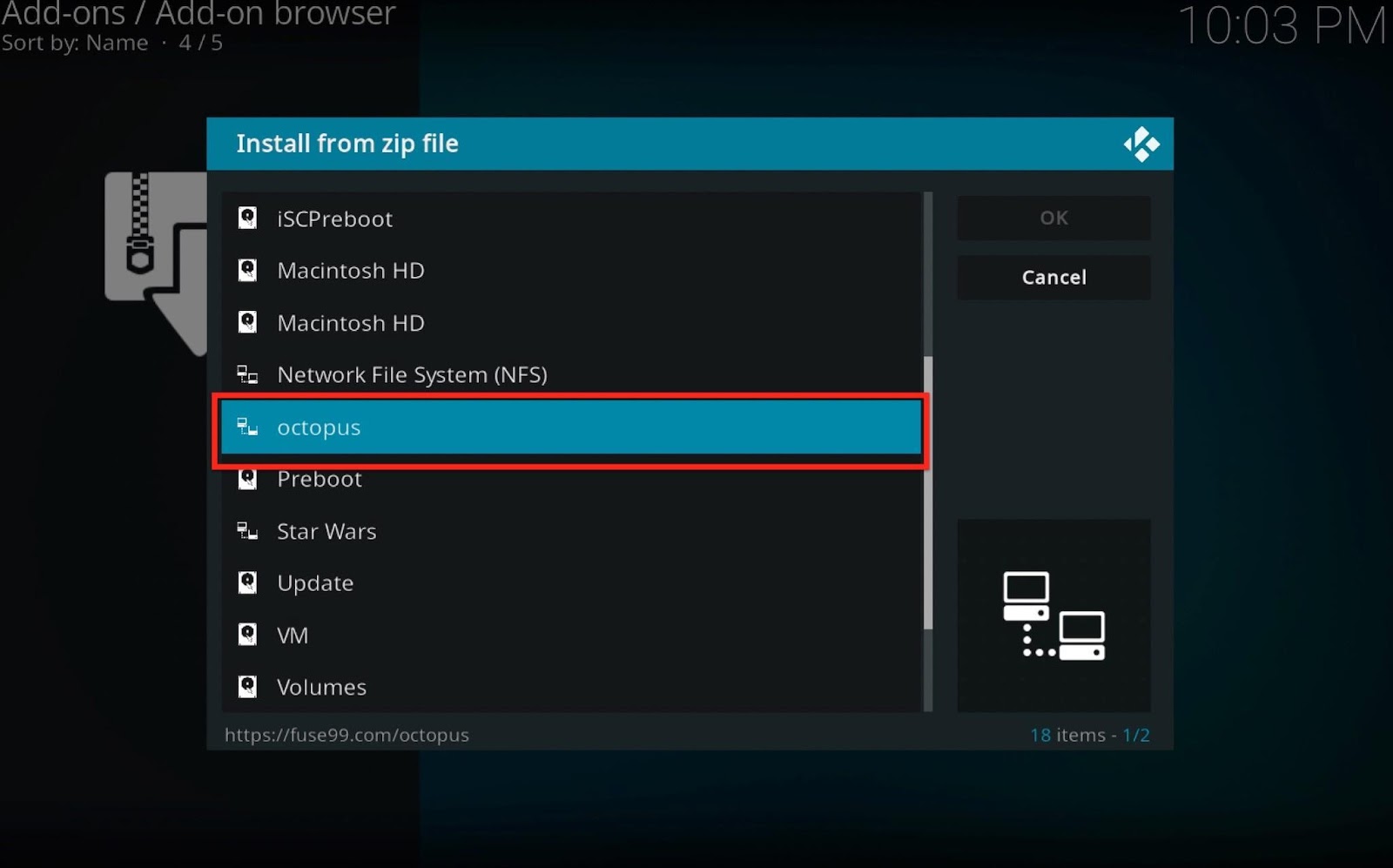Open the iSCPreboot entry

tap(571, 219)
